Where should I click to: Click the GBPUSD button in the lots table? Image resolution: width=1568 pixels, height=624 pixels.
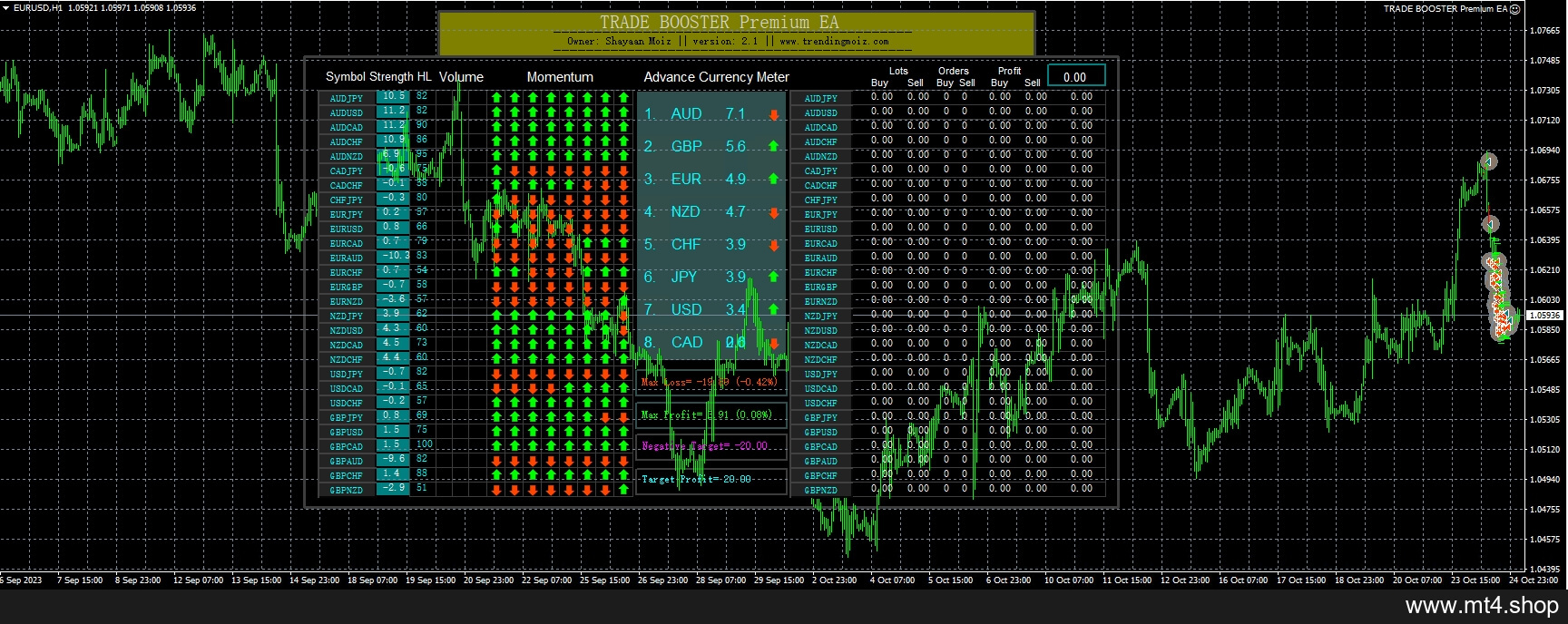pyautogui.click(x=821, y=432)
